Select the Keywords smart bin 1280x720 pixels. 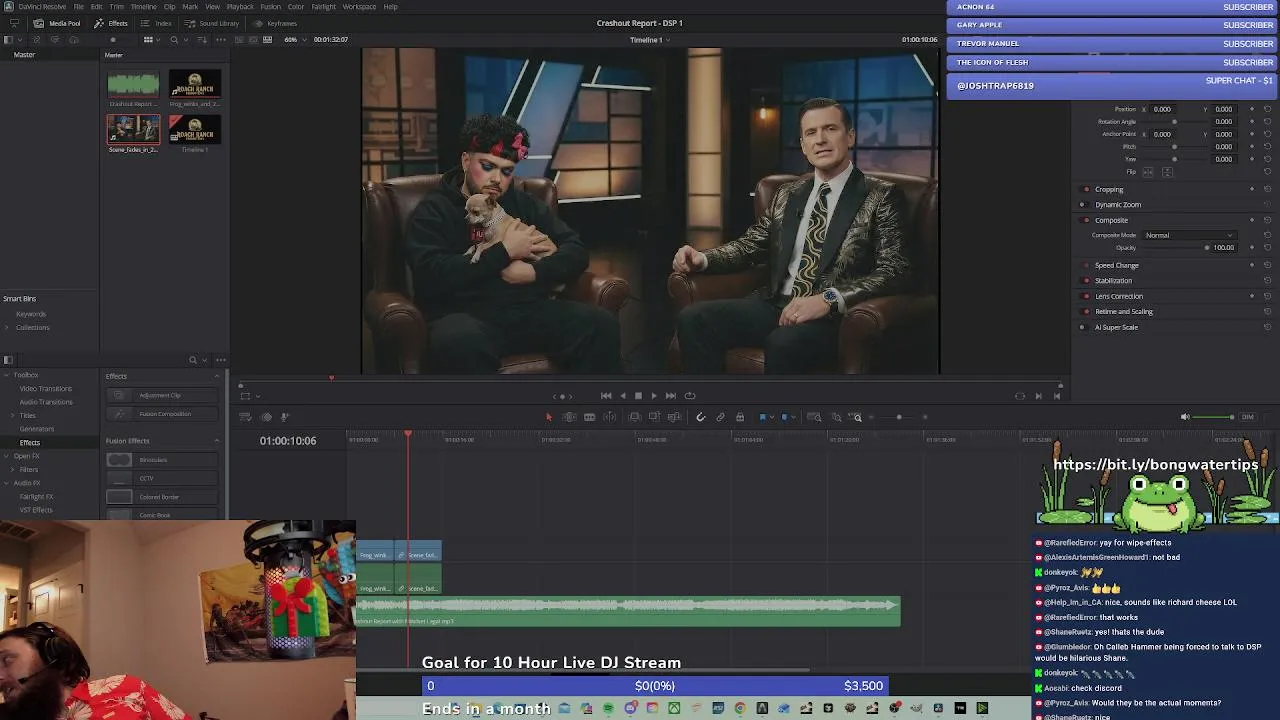coord(30,314)
